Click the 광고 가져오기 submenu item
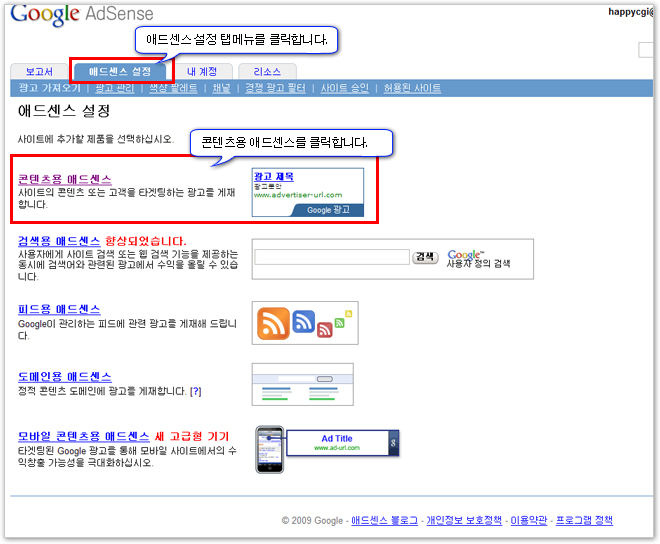This screenshot has height=544, width=660. coord(49,88)
